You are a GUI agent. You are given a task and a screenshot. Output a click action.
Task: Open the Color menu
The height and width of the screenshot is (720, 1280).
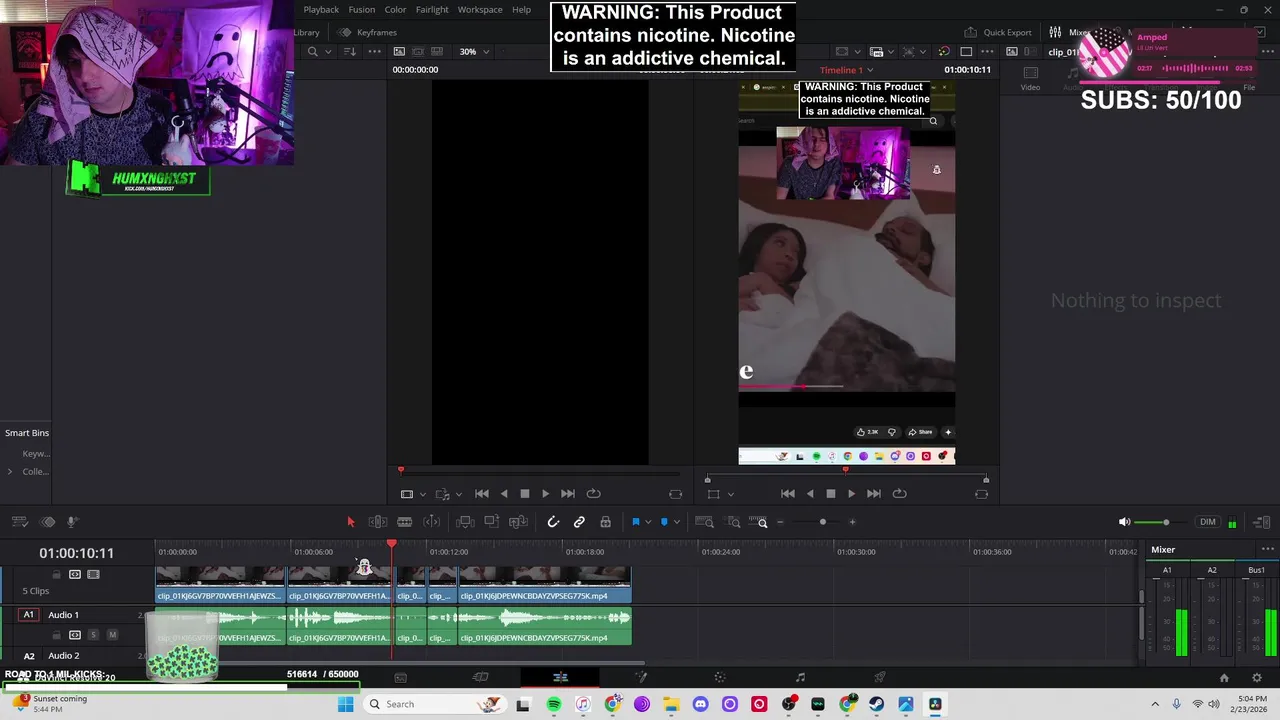[396, 10]
